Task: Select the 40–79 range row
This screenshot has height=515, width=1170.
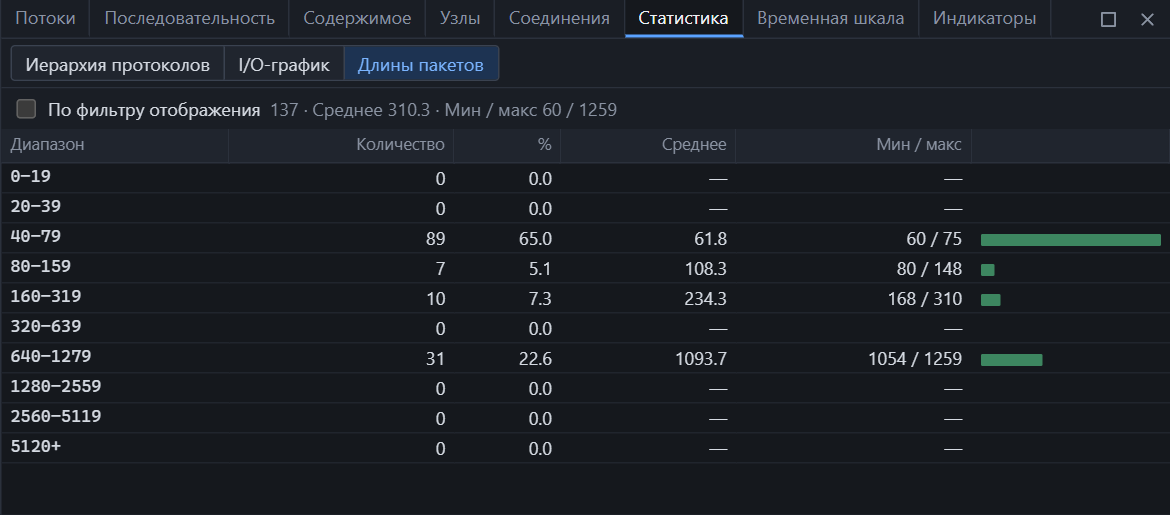Action: (585, 237)
